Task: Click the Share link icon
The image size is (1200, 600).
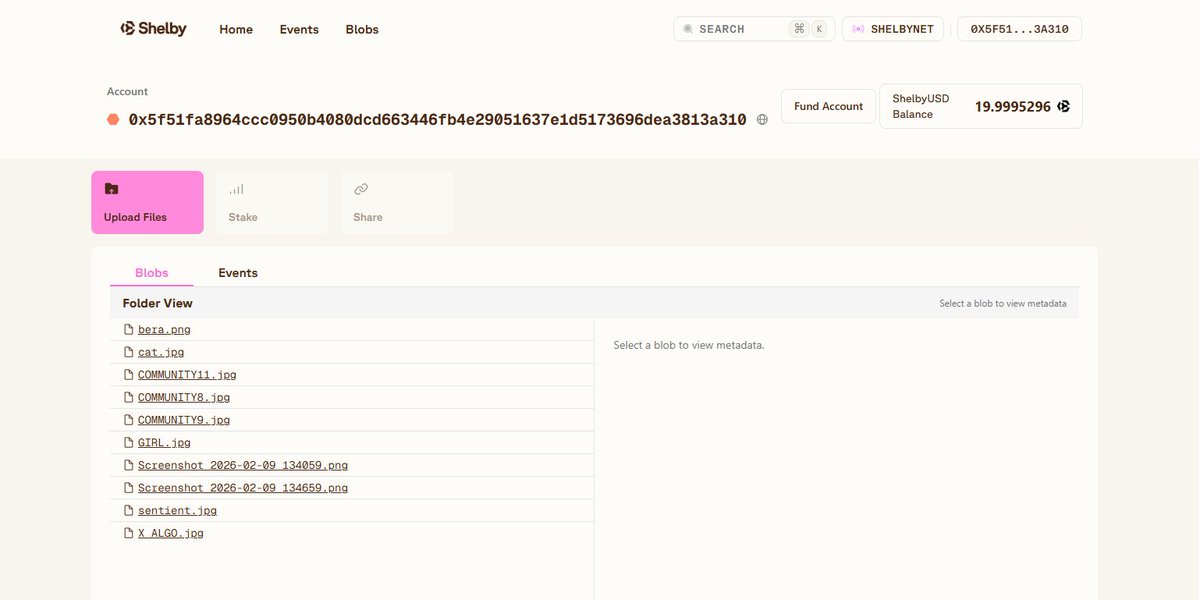Action: [x=361, y=189]
